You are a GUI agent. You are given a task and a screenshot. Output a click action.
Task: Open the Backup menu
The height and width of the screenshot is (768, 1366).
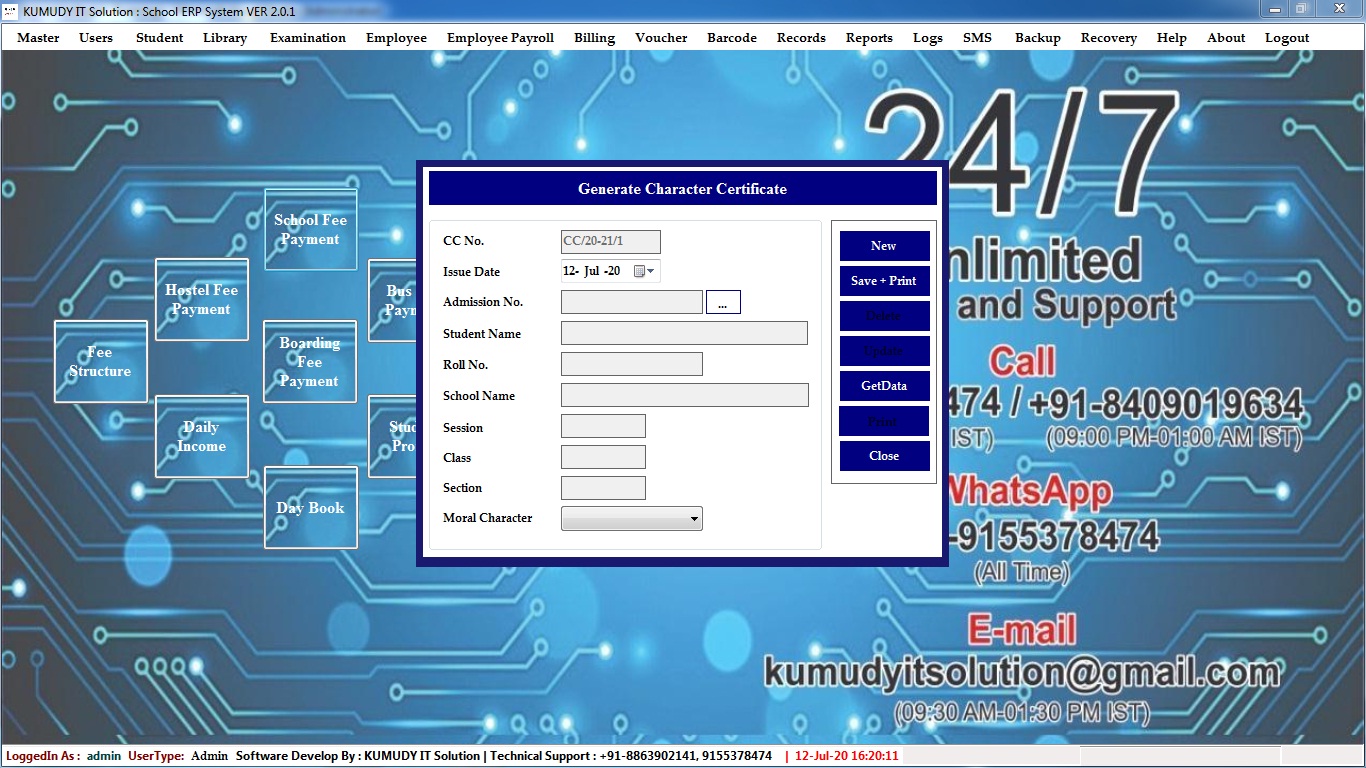coord(1037,38)
